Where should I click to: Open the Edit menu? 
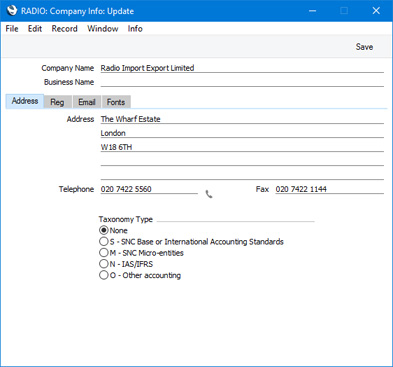coord(35,29)
